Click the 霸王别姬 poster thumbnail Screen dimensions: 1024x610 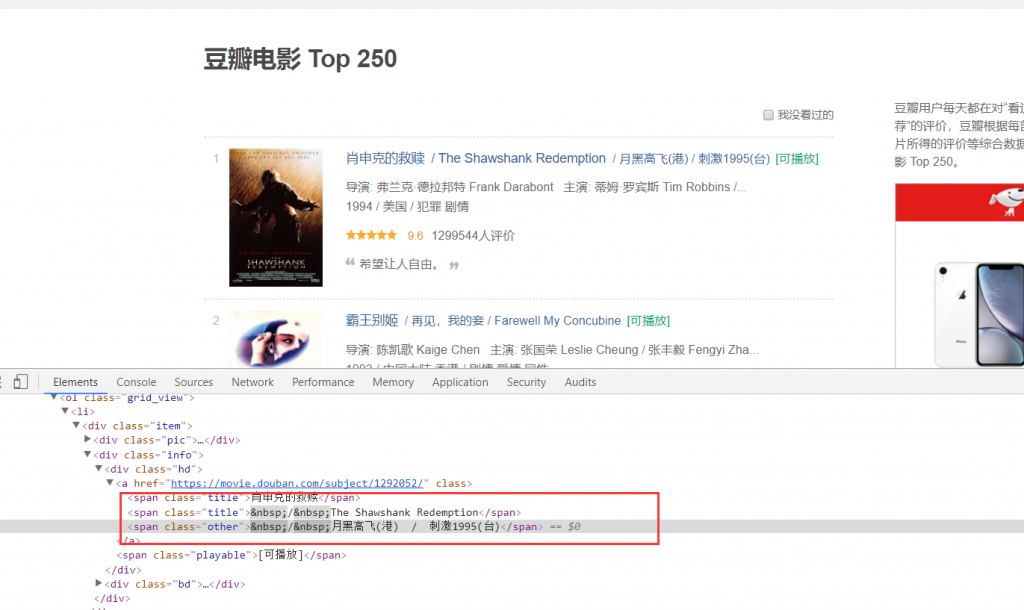(275, 338)
